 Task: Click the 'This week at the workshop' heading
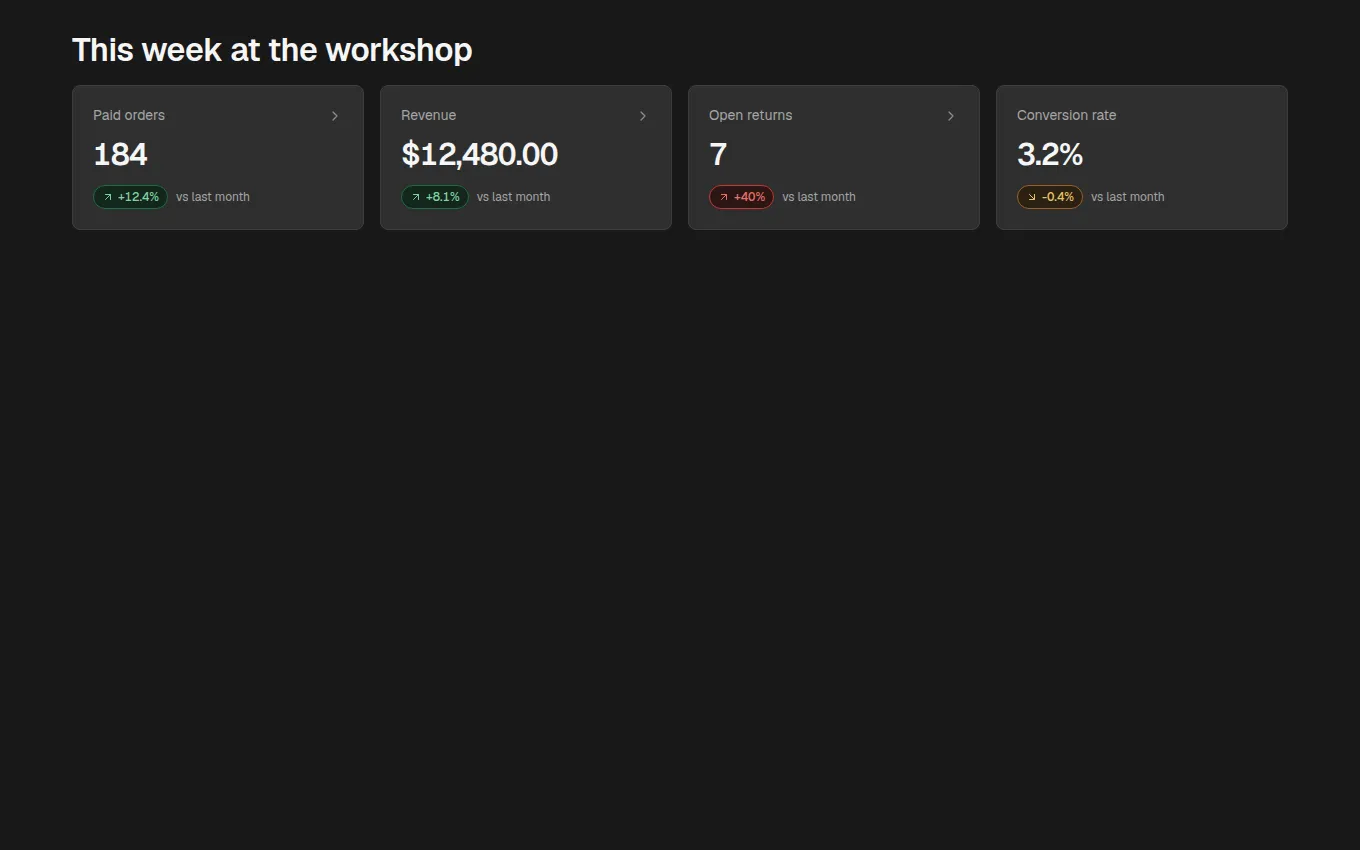tap(272, 50)
